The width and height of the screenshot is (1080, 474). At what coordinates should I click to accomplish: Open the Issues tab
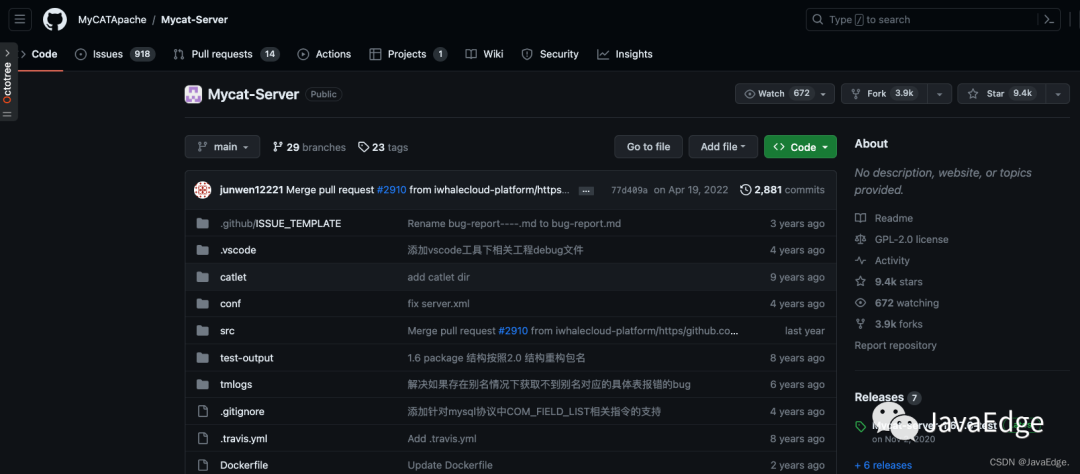coord(115,54)
